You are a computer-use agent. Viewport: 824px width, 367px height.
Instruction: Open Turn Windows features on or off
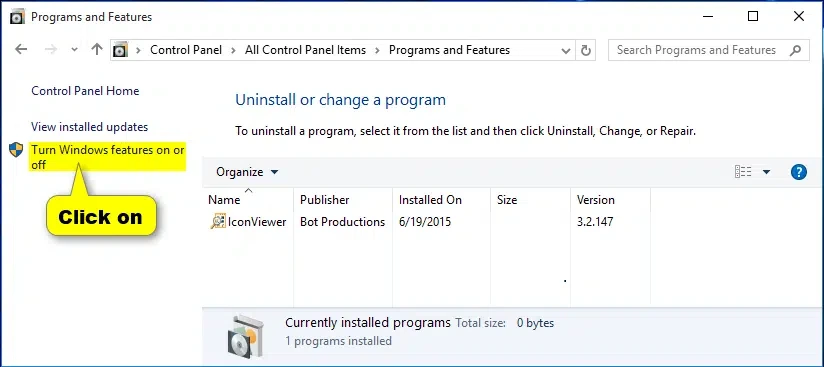(x=108, y=157)
